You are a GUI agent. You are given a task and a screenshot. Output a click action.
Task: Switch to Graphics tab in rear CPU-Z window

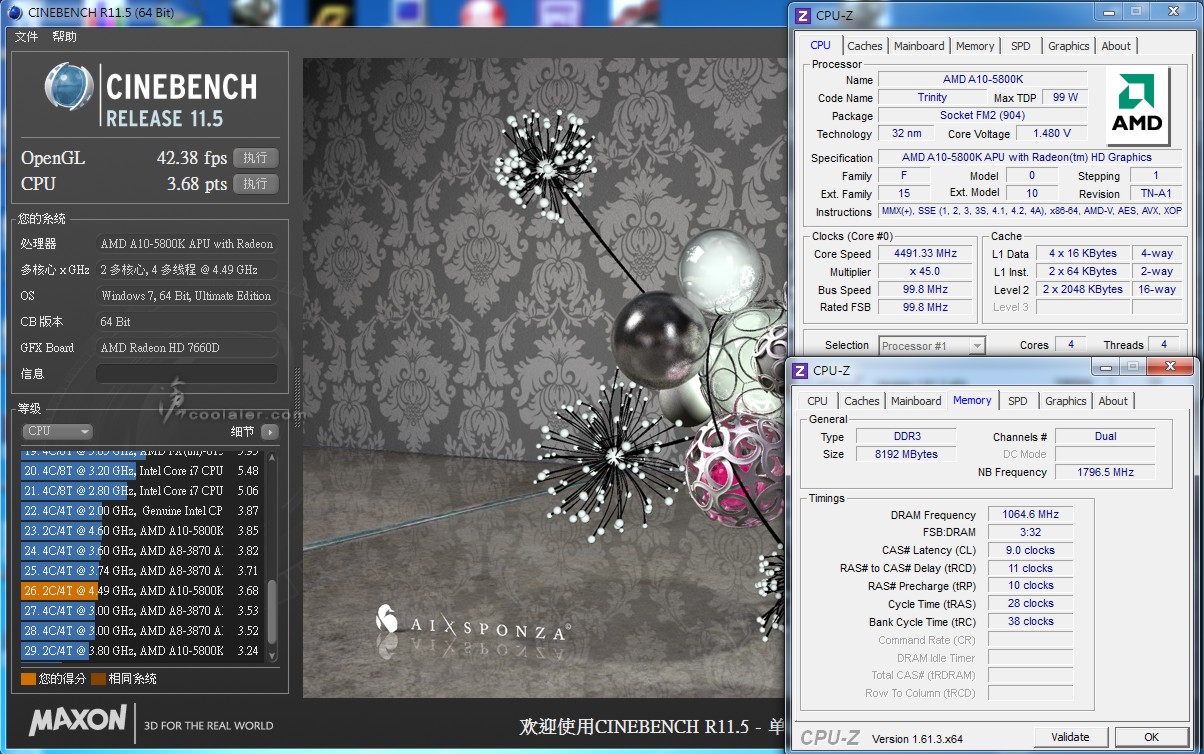pyautogui.click(x=1068, y=46)
